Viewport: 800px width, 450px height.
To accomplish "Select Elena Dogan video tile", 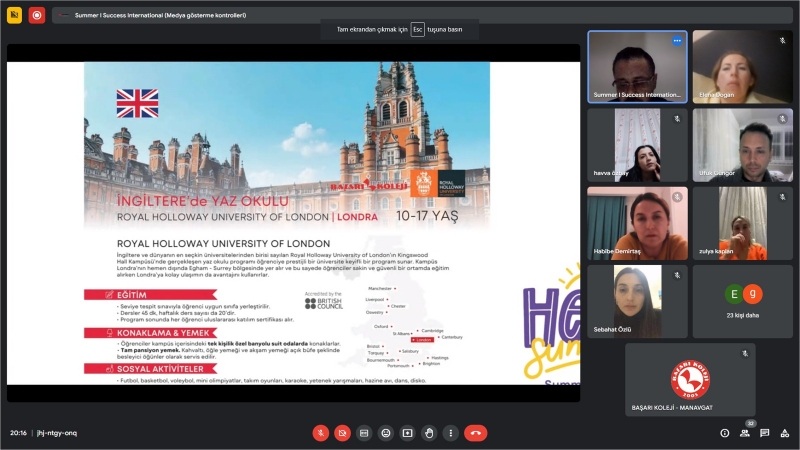I will [743, 67].
